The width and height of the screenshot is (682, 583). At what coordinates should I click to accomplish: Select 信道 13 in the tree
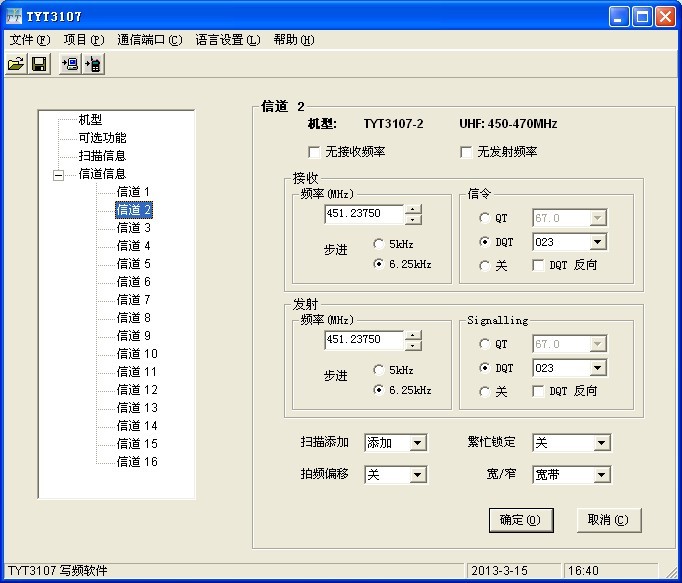click(137, 408)
